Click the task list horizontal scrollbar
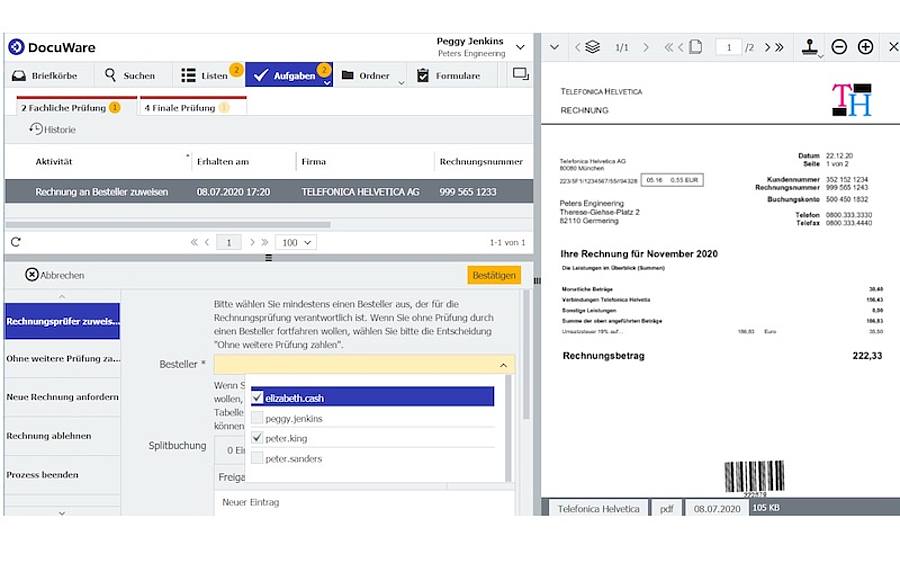Viewport: 900px width, 563px height. (168, 225)
